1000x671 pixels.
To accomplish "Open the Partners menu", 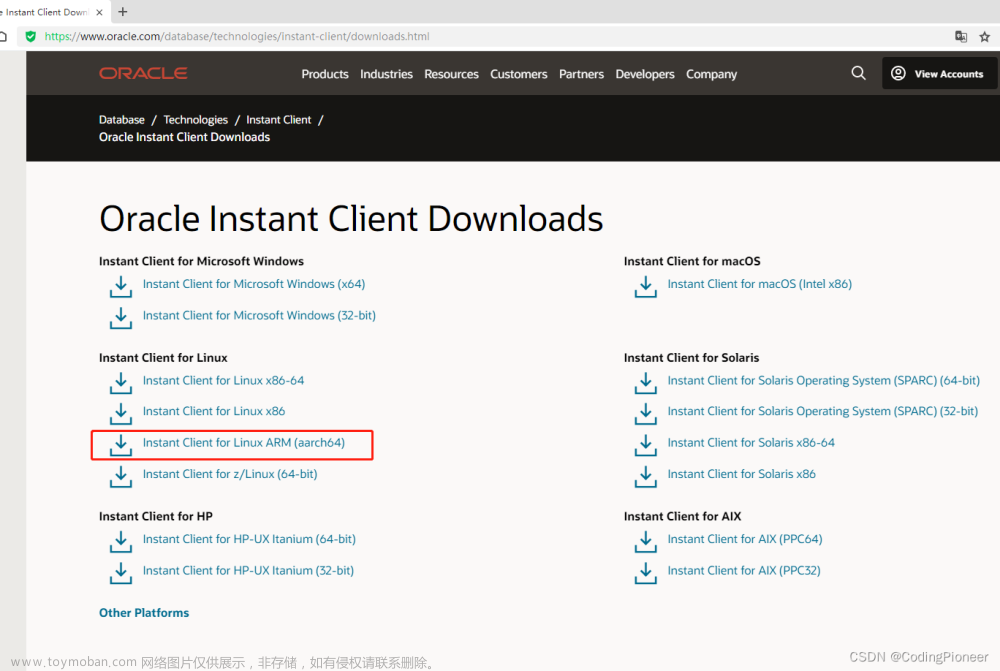I will click(x=581, y=74).
